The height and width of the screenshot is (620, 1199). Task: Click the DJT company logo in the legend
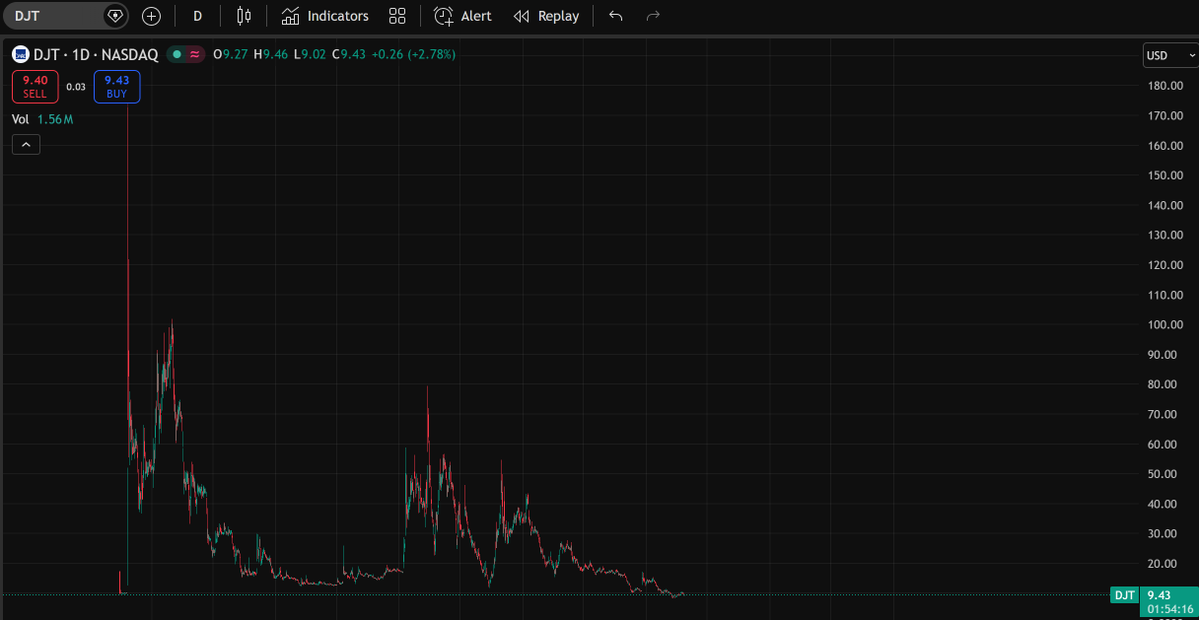21,54
